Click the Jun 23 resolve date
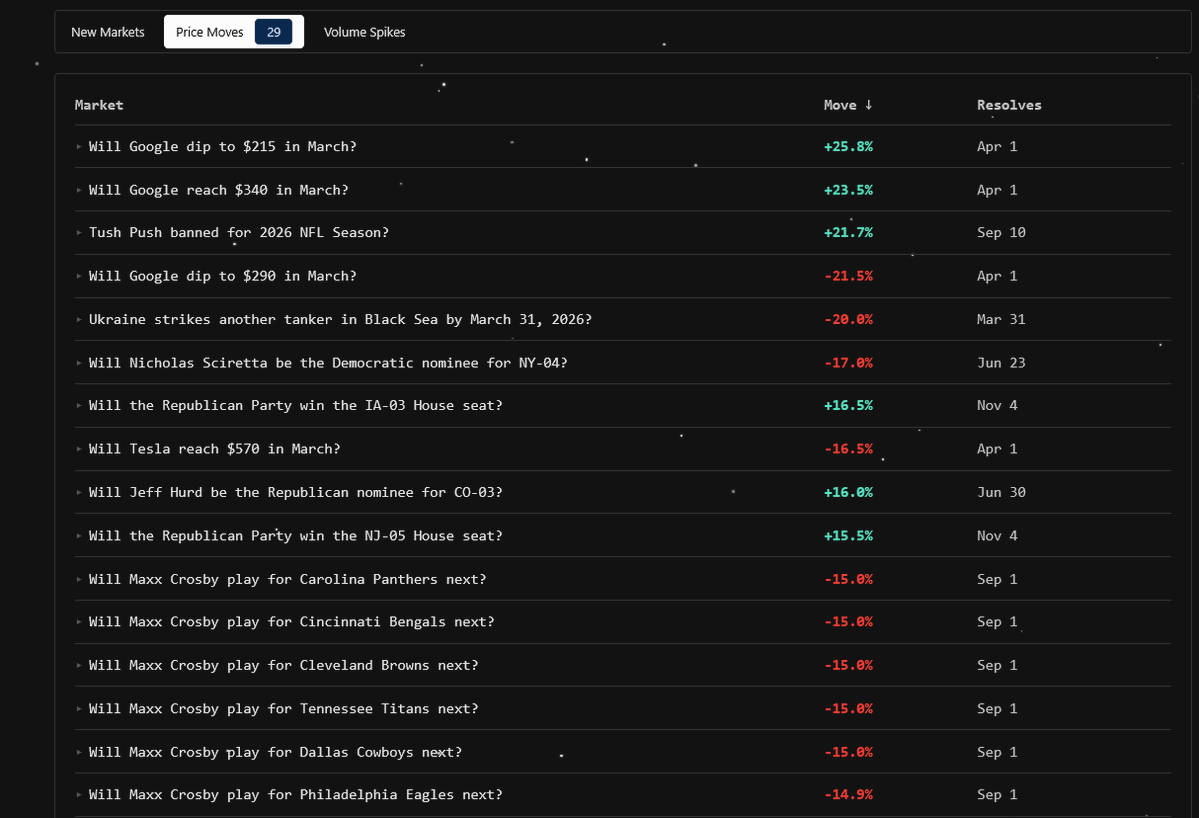1199x818 pixels. click(1001, 363)
